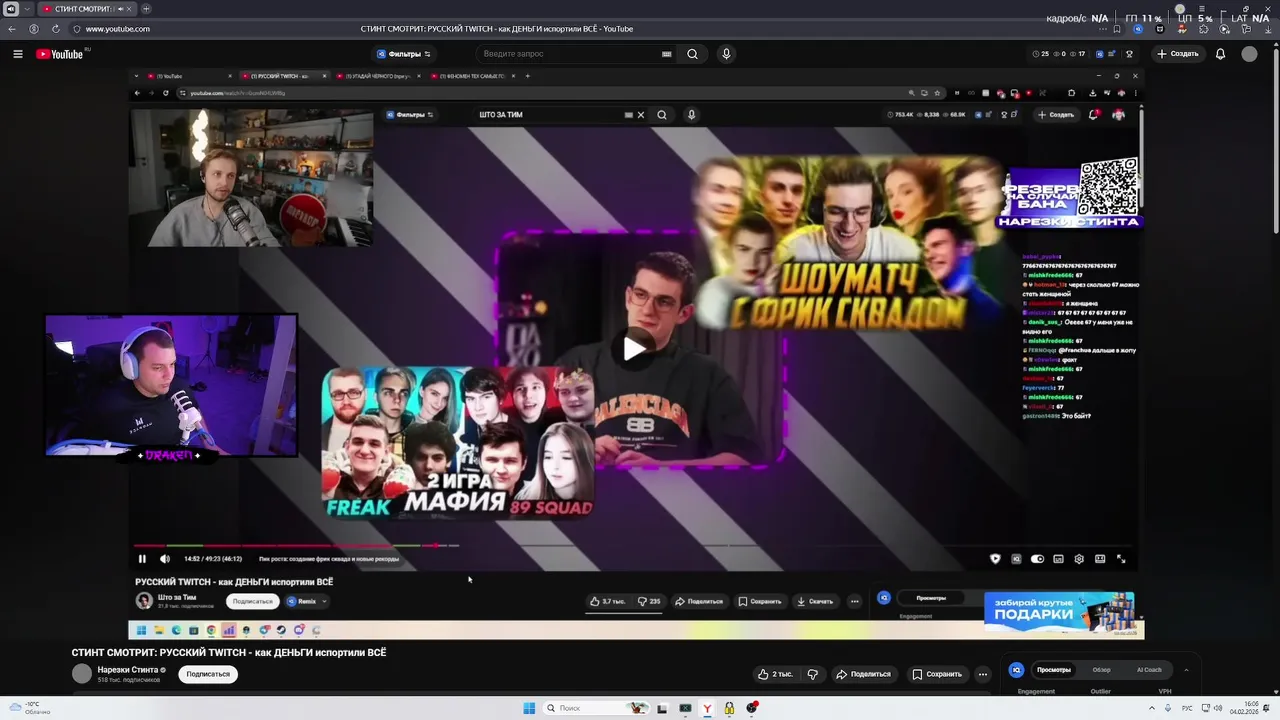The height and width of the screenshot is (720, 1280).
Task: Play the video with the center play button
Action: coord(634,348)
